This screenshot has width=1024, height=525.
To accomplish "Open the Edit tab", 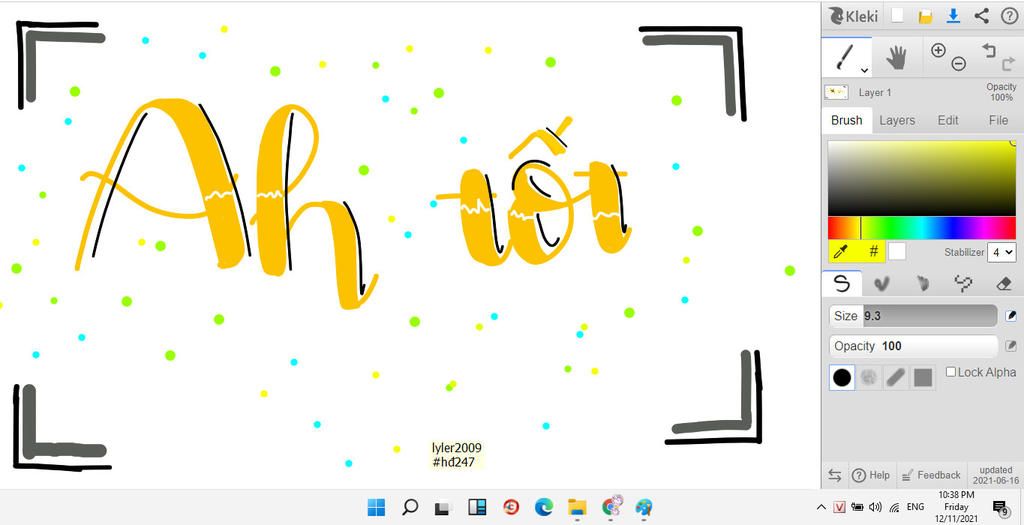I will pos(948,121).
